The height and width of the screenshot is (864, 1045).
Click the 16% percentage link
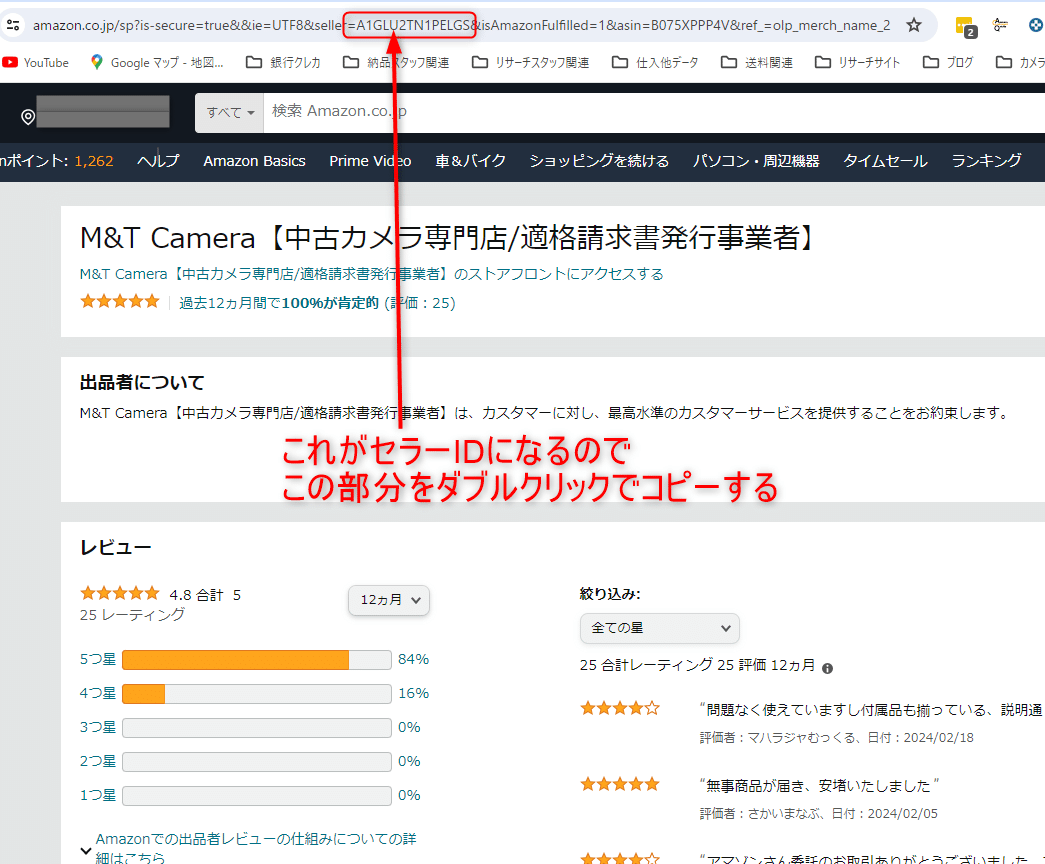coord(413,693)
